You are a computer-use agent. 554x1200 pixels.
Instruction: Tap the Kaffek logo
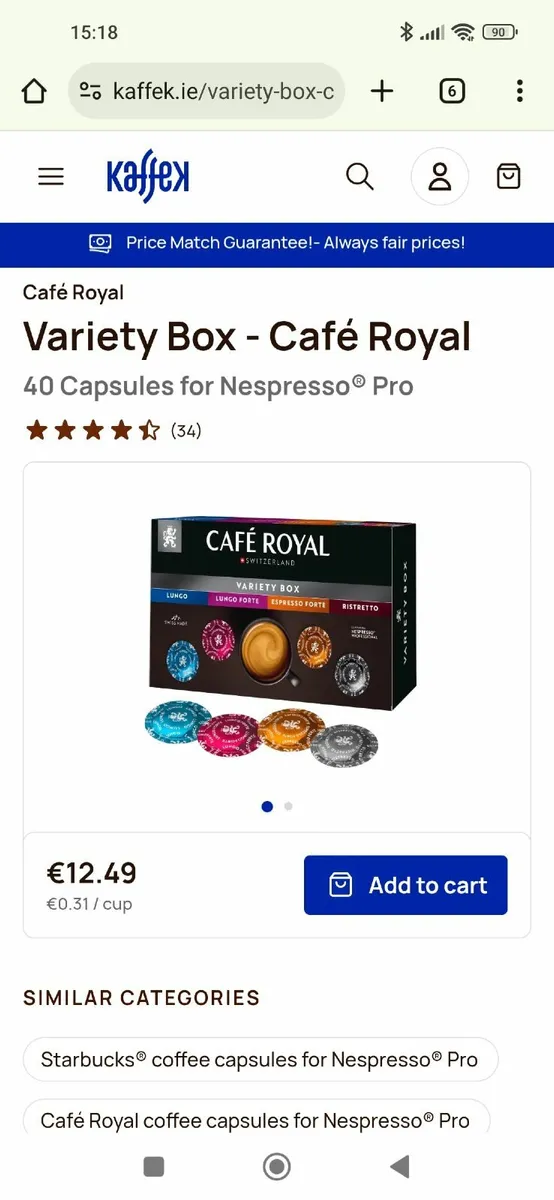148,177
